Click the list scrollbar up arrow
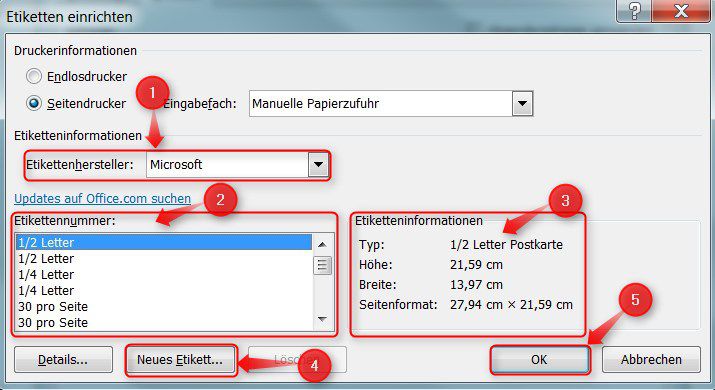Screen dimensions: 715x390 (322, 244)
